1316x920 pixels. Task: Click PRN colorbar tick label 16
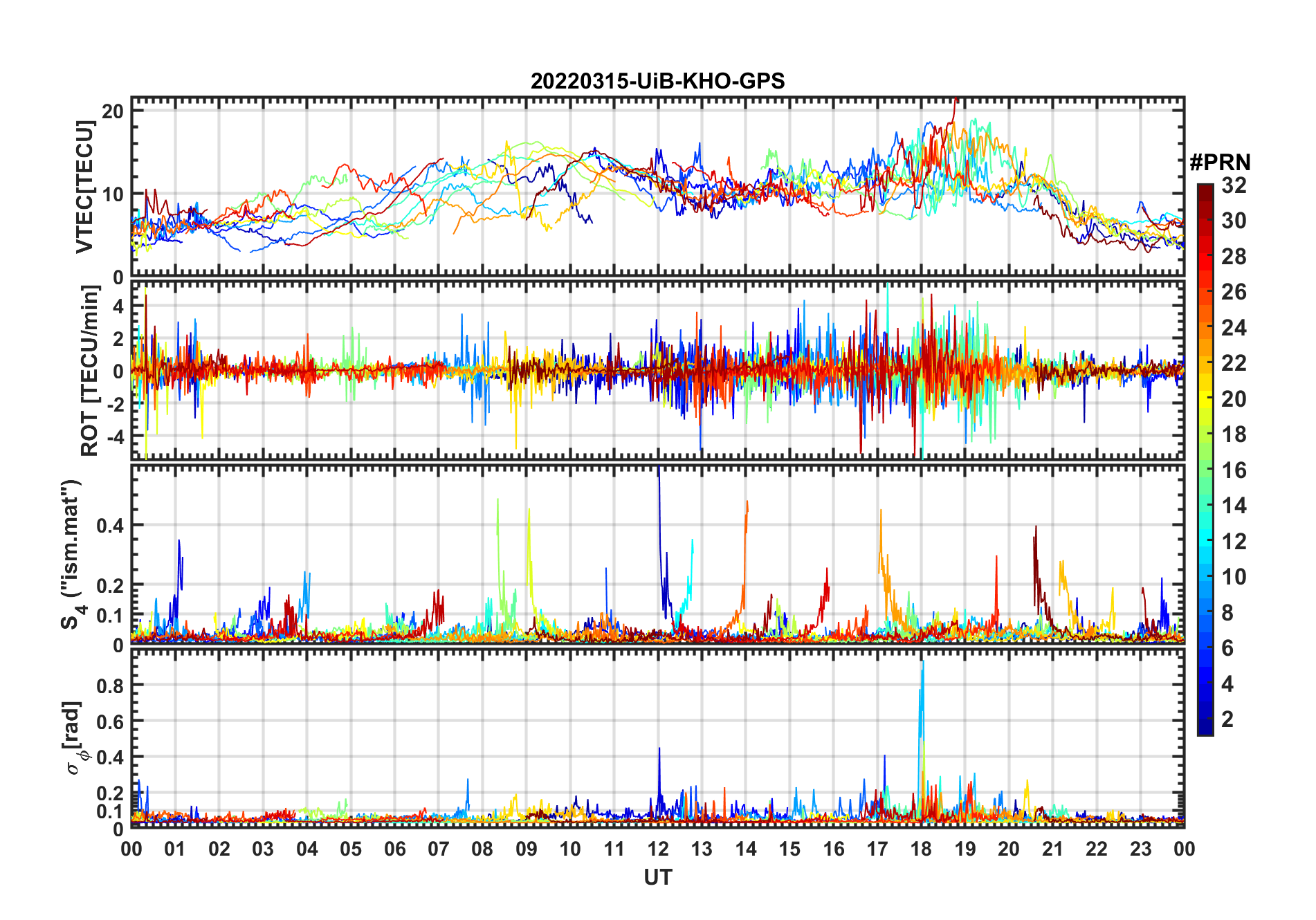[x=1234, y=470]
